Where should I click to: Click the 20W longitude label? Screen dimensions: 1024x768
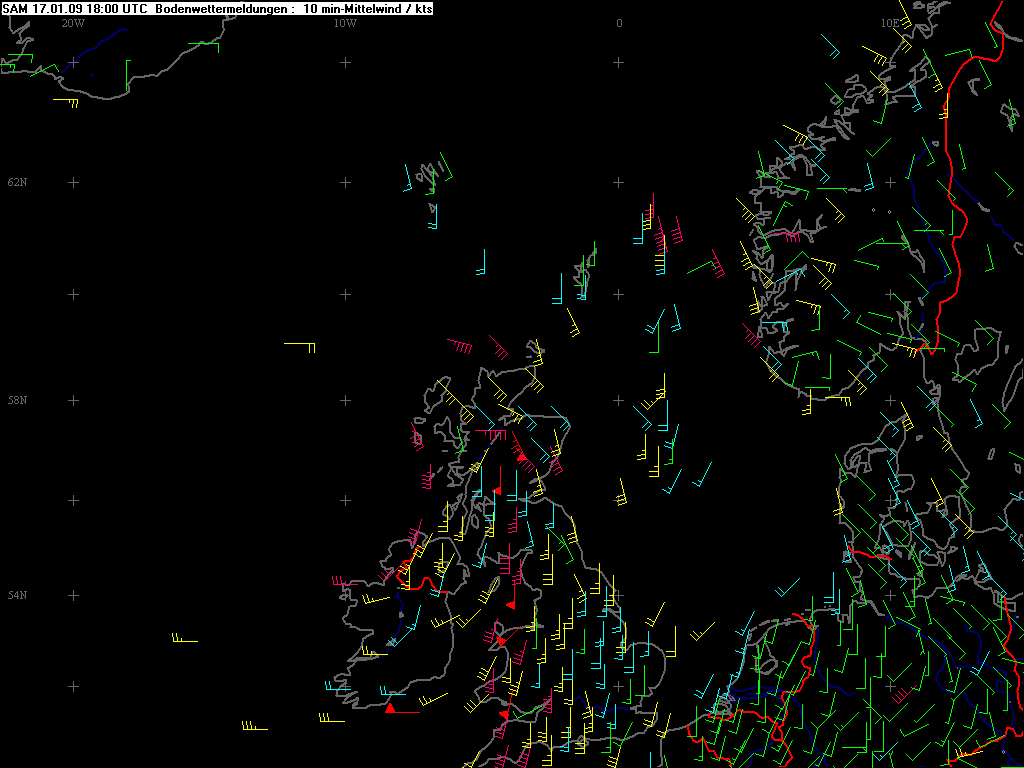point(73,24)
